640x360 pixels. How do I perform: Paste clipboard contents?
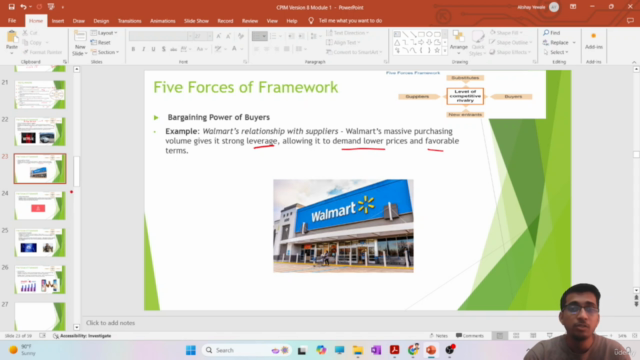(12, 42)
